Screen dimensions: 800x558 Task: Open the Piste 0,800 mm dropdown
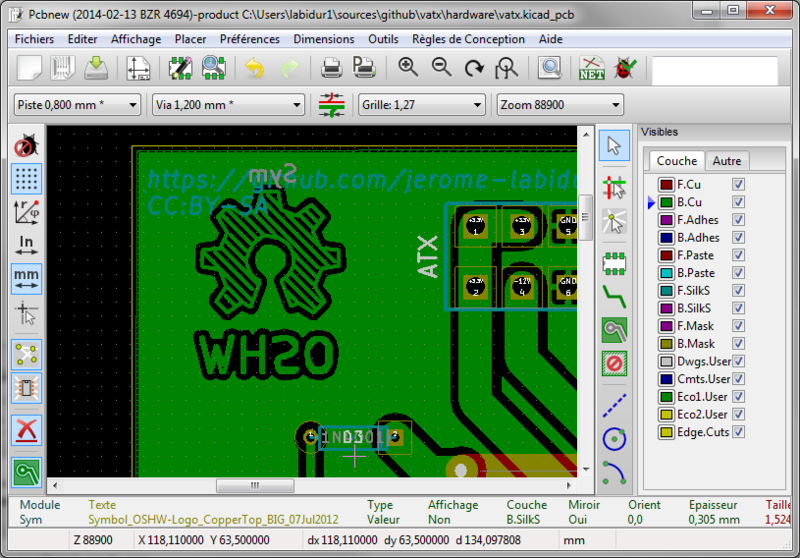tap(77, 105)
